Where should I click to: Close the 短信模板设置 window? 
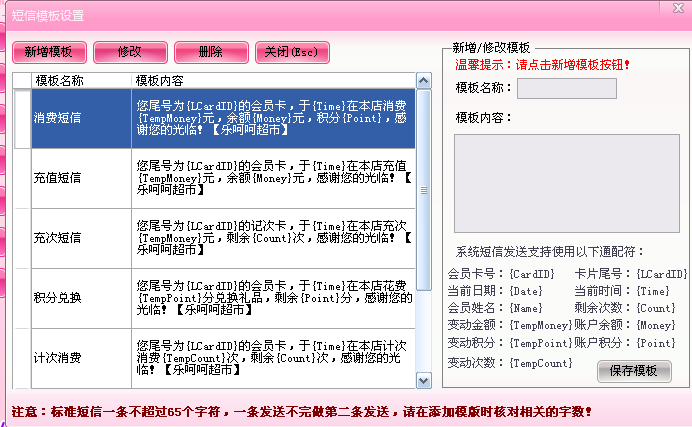678,7
